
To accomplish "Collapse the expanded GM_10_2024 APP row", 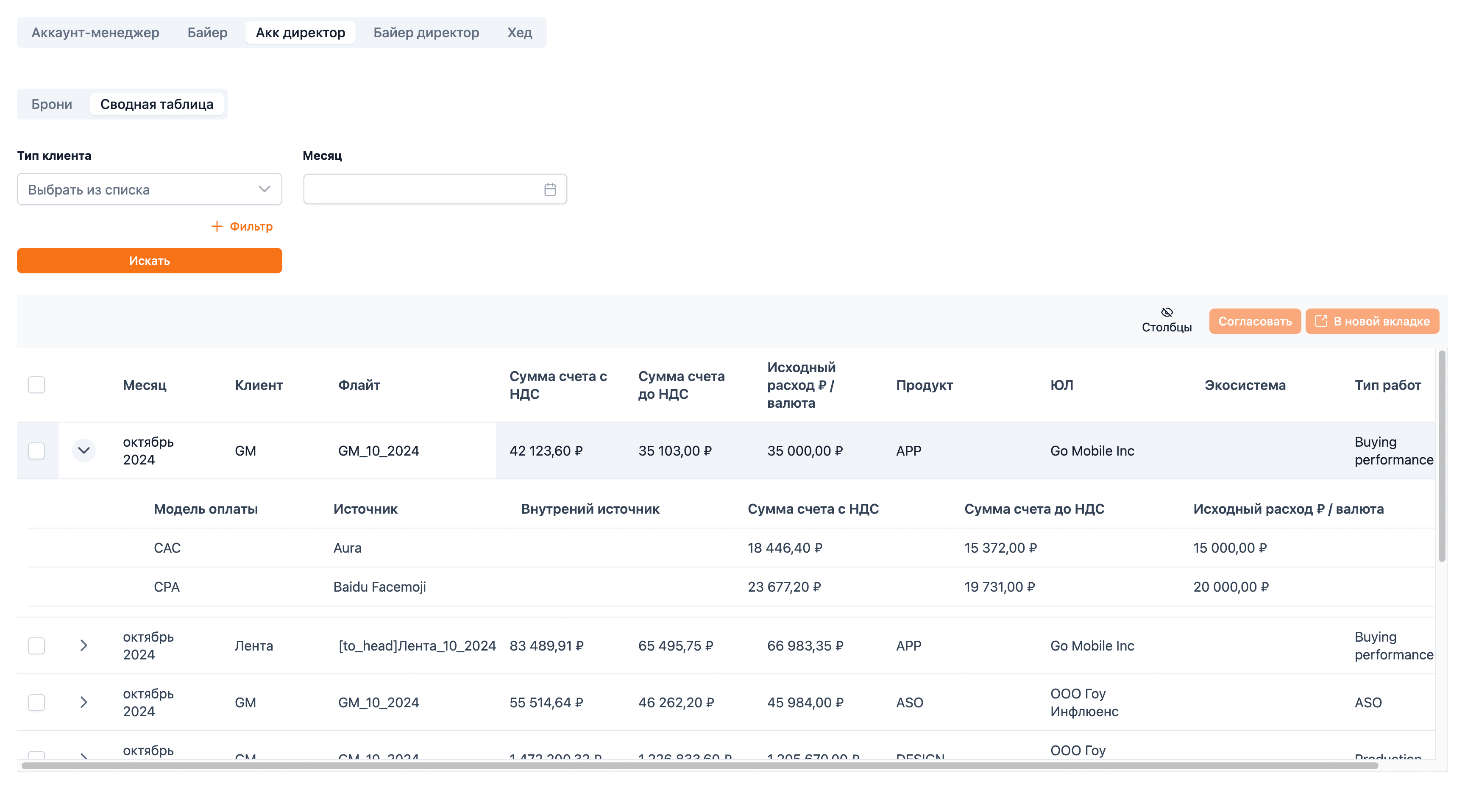I will pos(84,450).
